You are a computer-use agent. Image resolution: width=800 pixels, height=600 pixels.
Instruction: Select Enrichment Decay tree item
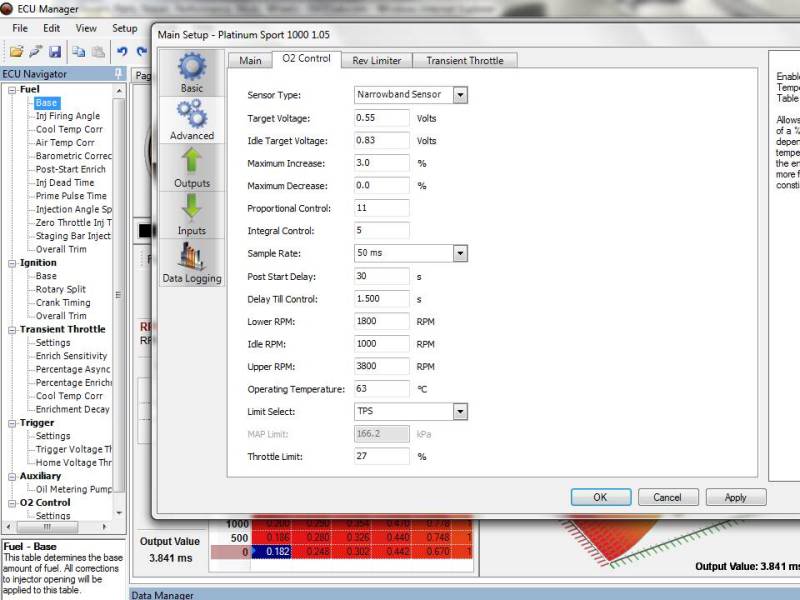pos(72,409)
